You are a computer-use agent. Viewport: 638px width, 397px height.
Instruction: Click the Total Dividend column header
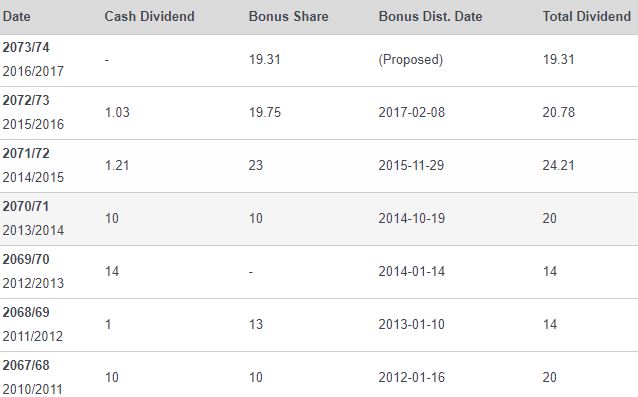[x=587, y=16]
